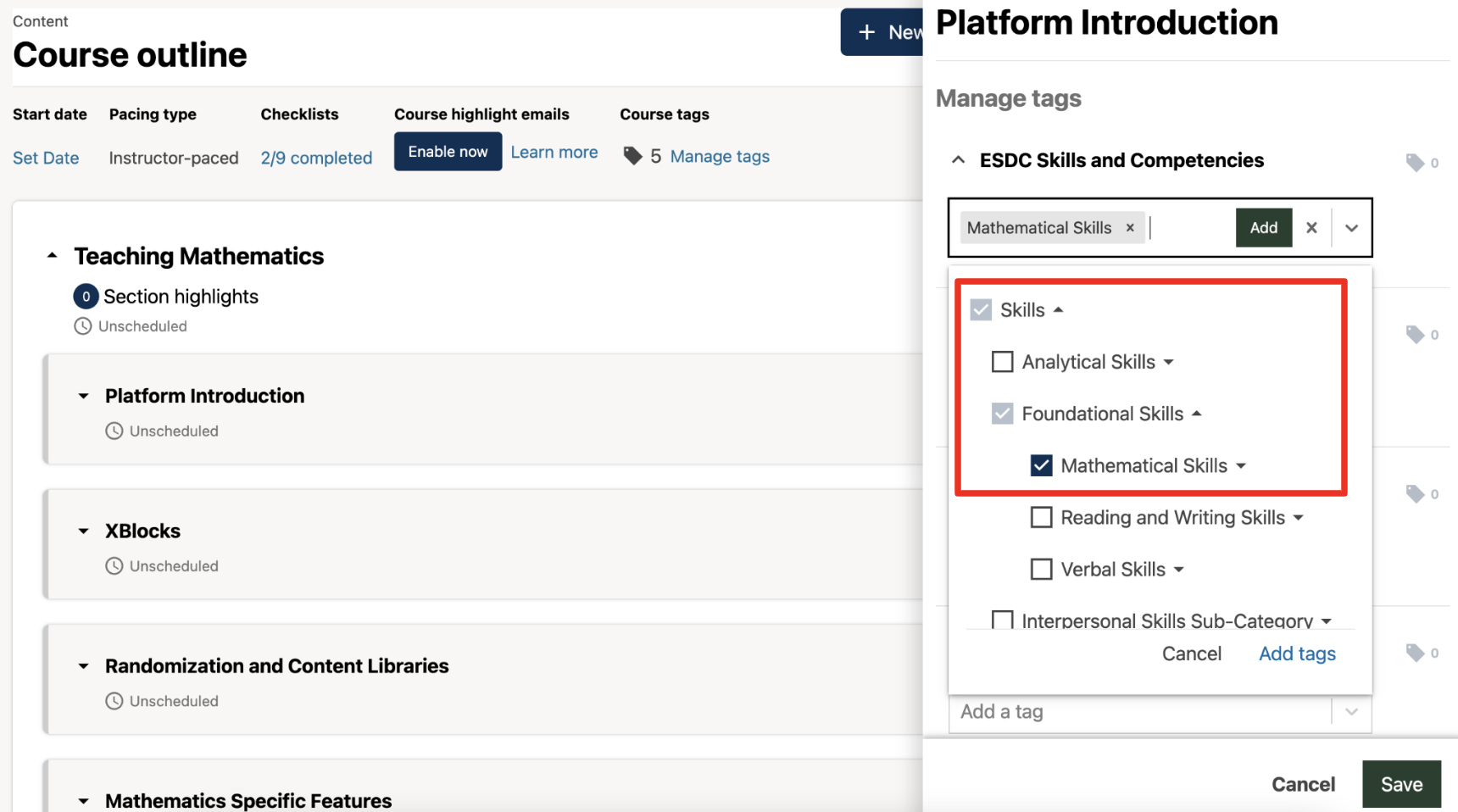Click the Section highlights count badge
The image size is (1458, 812).
click(86, 297)
